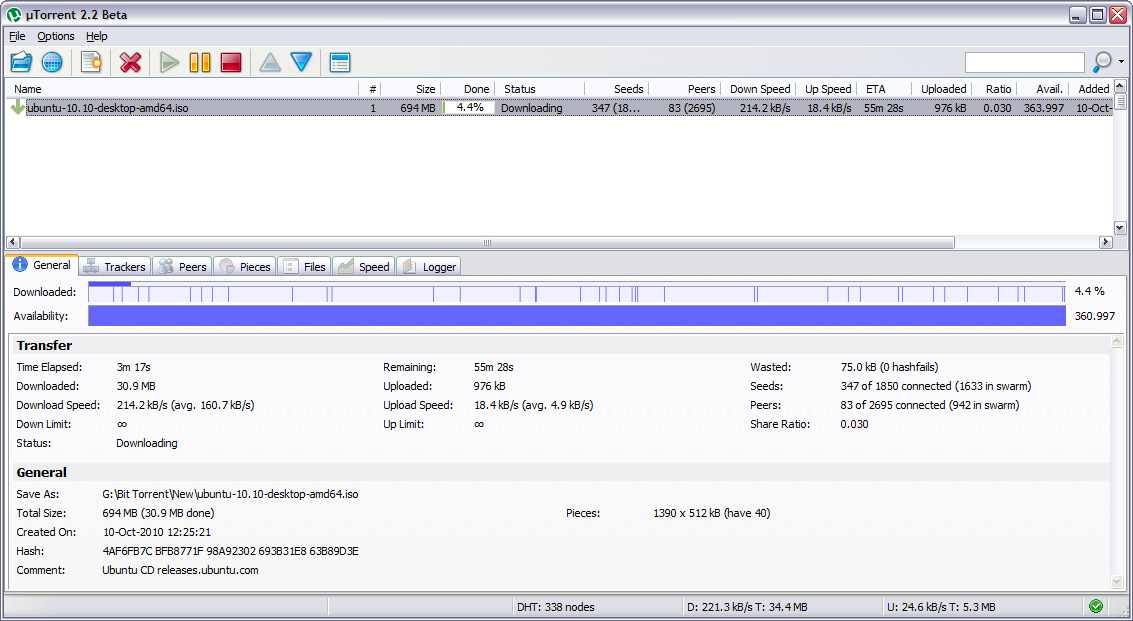Click the green download arrow icon beside ubuntu torrent
Screen dimensions: 1133x621
[17, 108]
